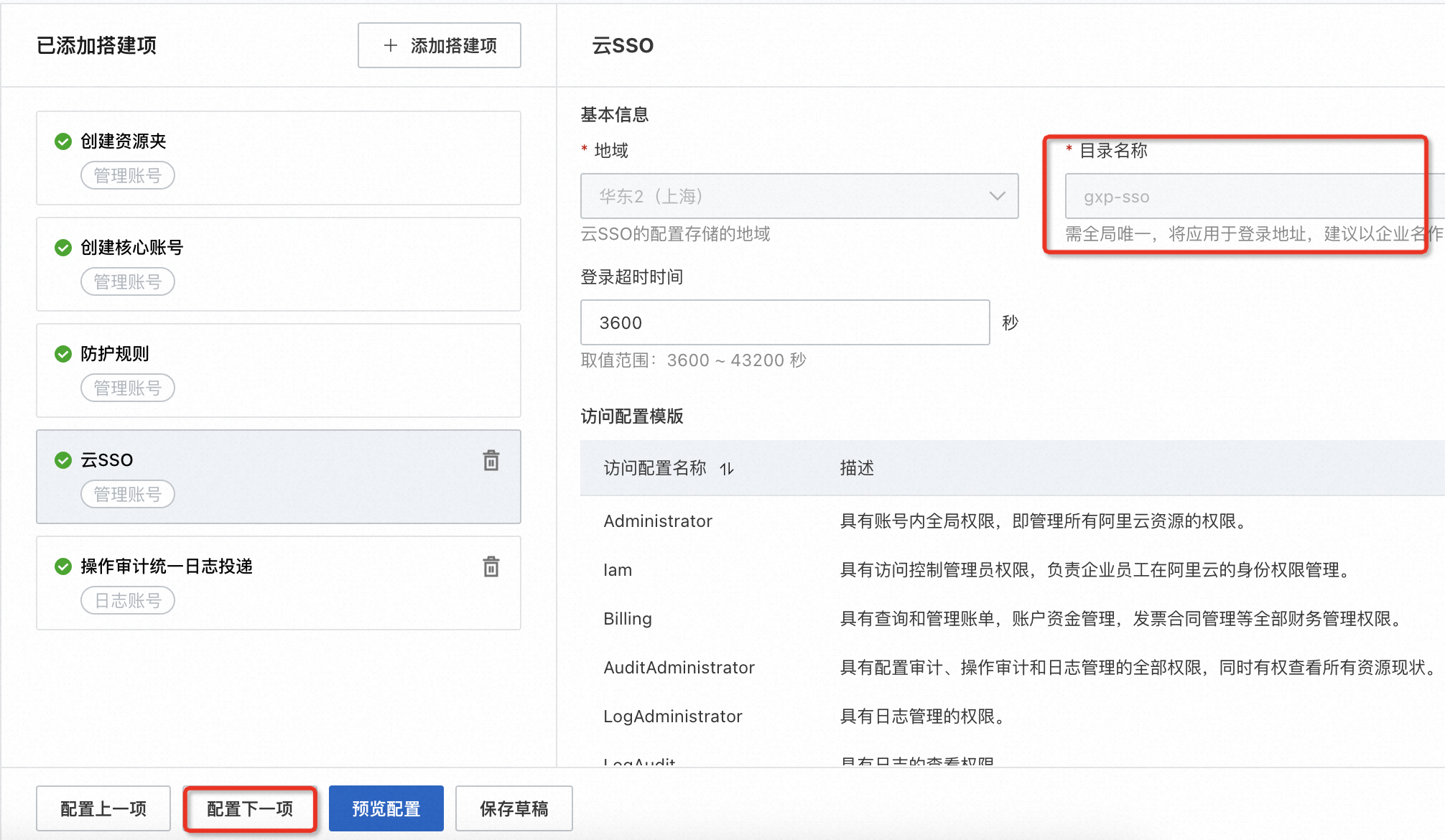Click green check icon beside 防护规则
The height and width of the screenshot is (840, 1445).
coord(63,354)
